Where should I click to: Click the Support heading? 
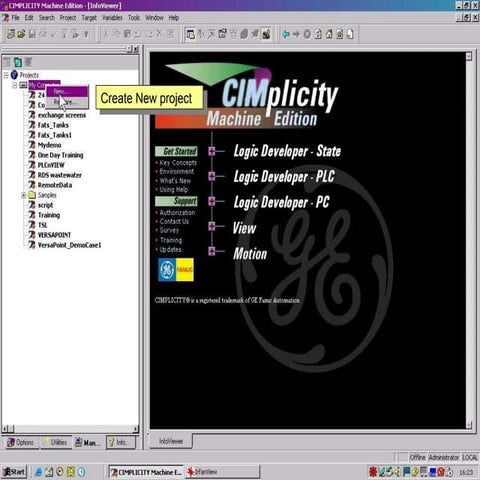(176, 201)
